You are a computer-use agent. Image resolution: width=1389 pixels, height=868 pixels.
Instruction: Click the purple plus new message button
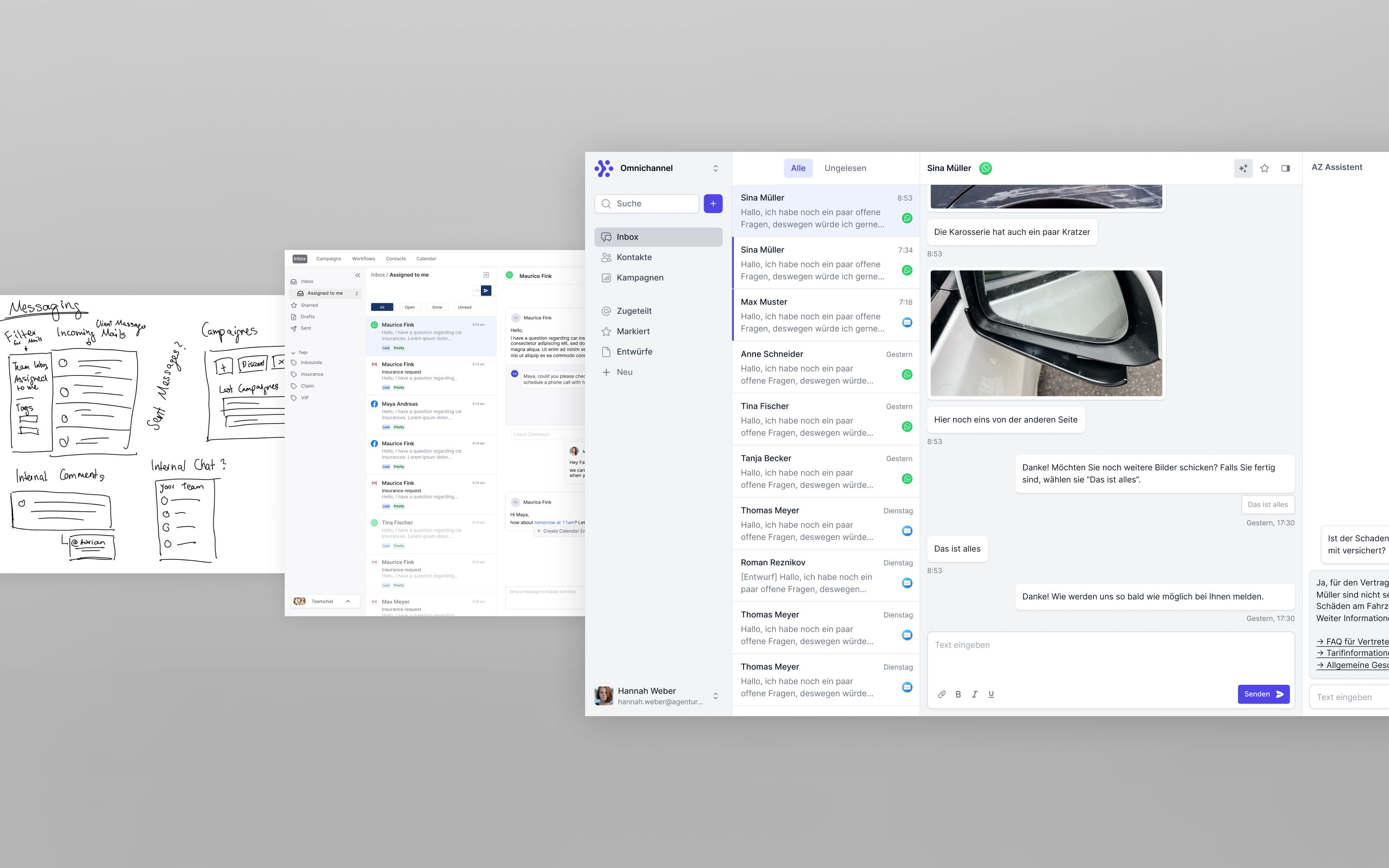(x=713, y=203)
